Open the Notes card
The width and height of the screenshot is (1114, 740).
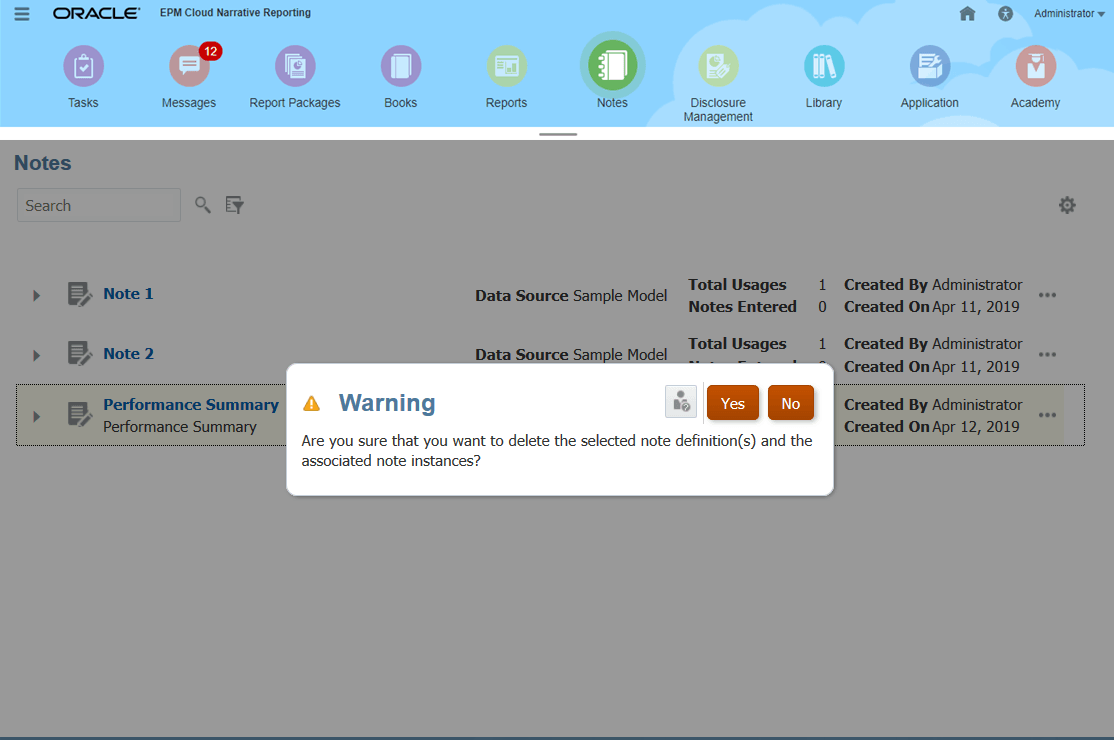pos(612,72)
